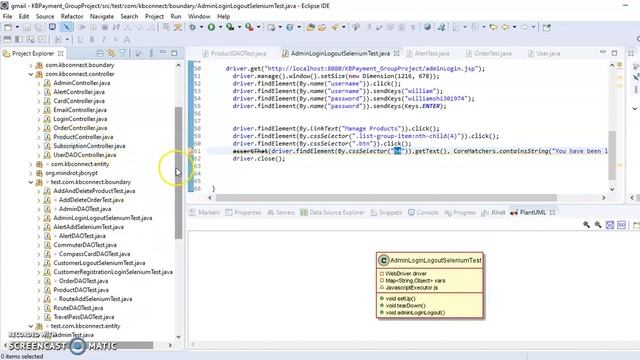Open the Refactor menu
The width and height of the screenshot is (640, 360).
[x=72, y=16]
